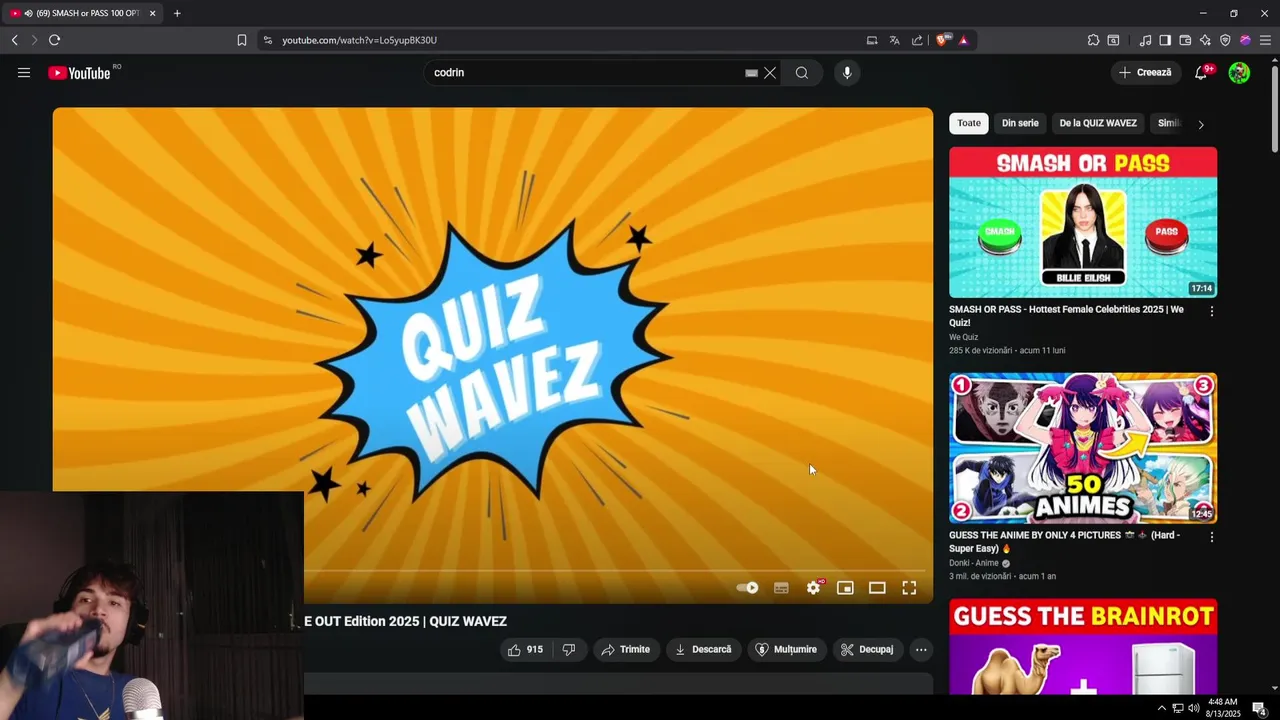1280x720 pixels.
Task: Like the video with 915 likes
Action: coord(525,650)
